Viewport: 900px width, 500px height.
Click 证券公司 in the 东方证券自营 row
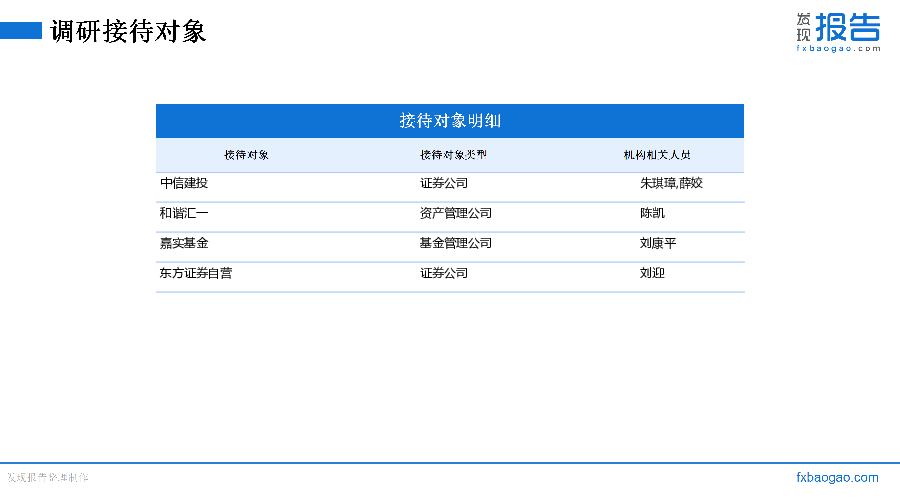point(444,273)
